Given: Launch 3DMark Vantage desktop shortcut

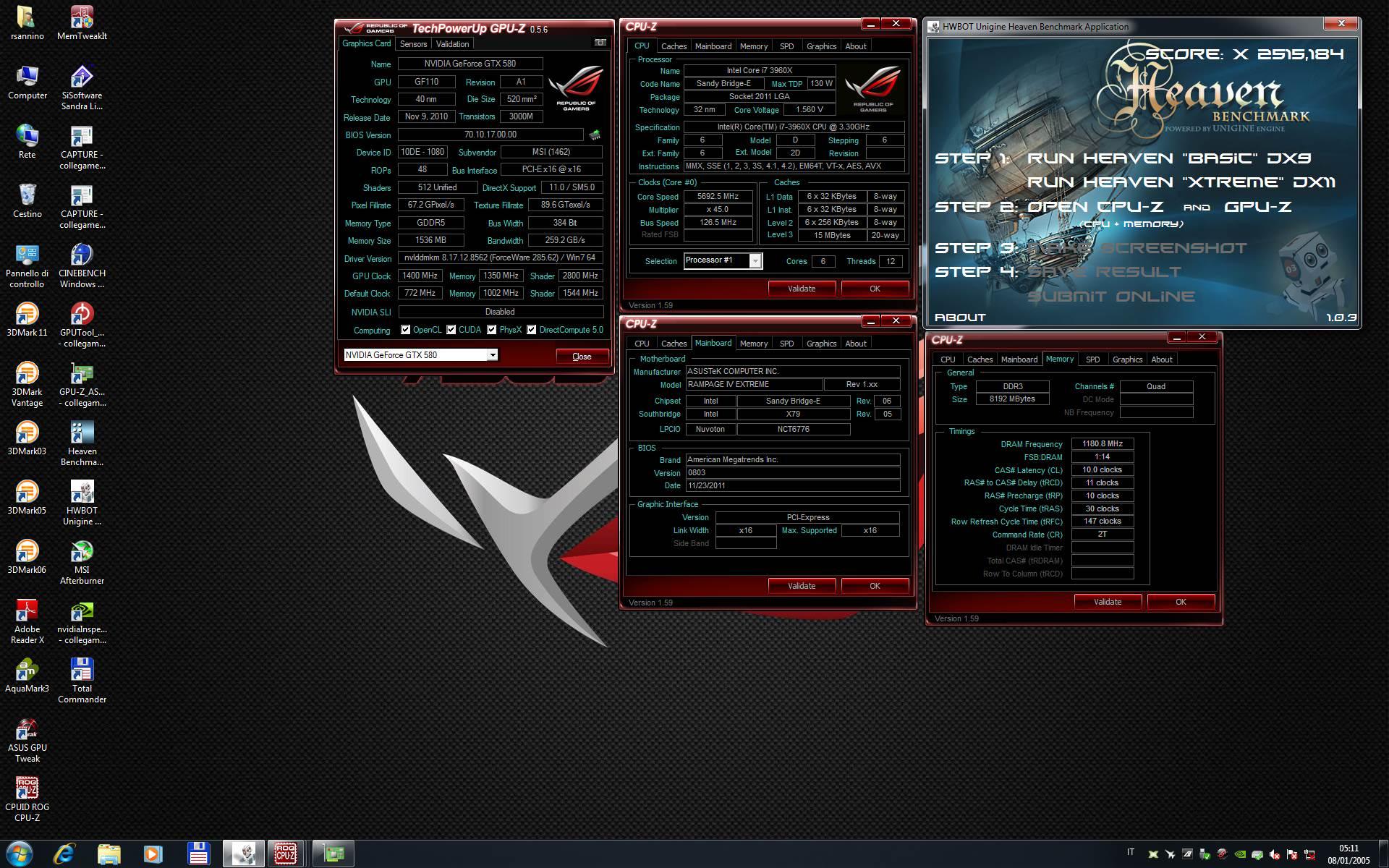Looking at the screenshot, I should pyautogui.click(x=27, y=384).
